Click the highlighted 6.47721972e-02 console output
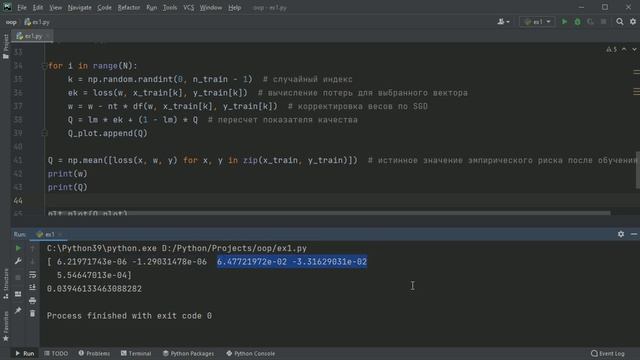 point(252,262)
